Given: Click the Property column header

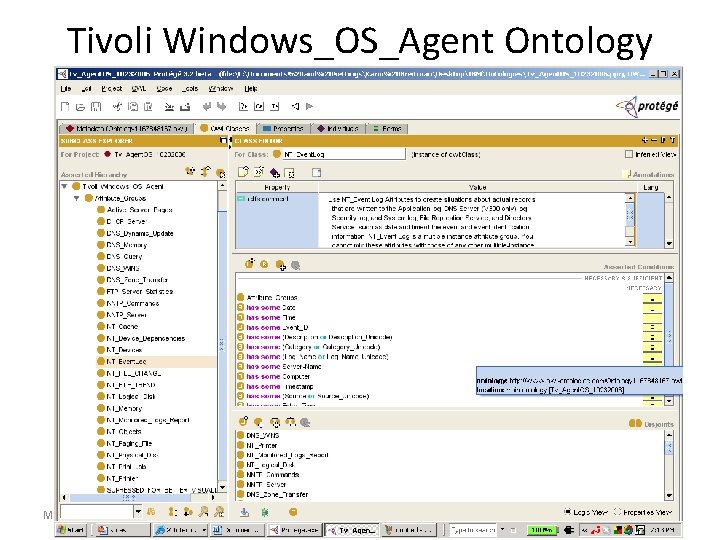Looking at the screenshot, I should point(277,187).
